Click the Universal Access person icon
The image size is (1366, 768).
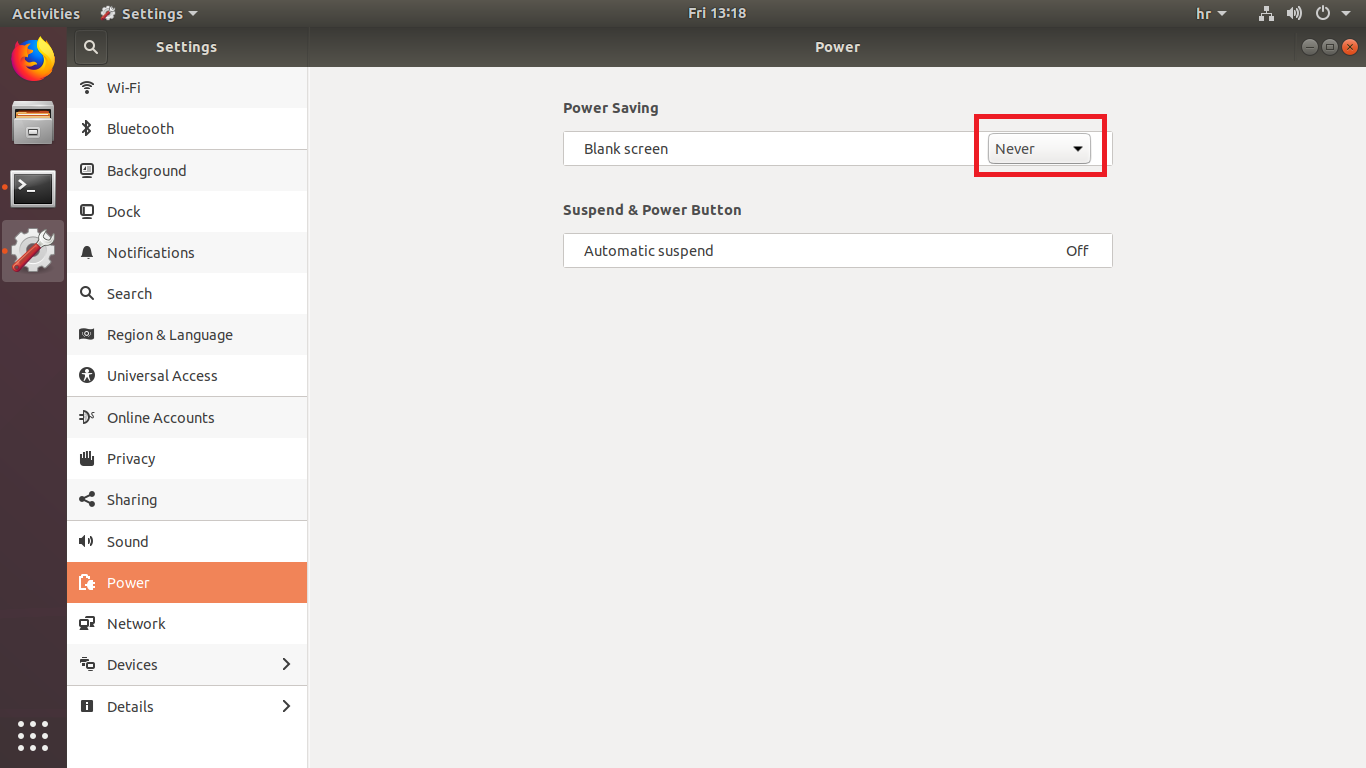click(x=87, y=376)
